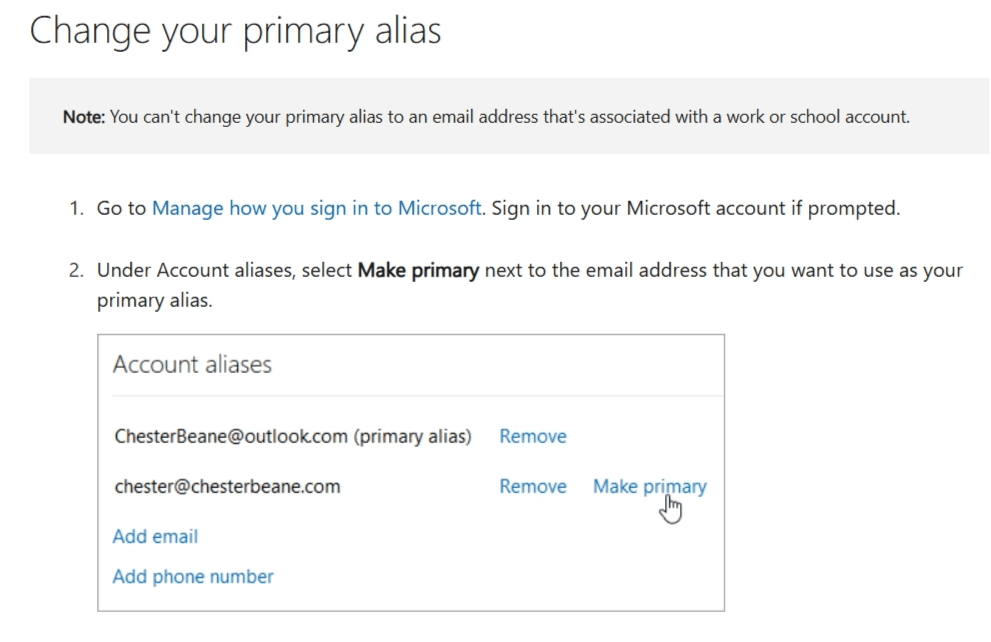Remove the ChesterBeane@outlook.com primary alias

click(x=532, y=436)
